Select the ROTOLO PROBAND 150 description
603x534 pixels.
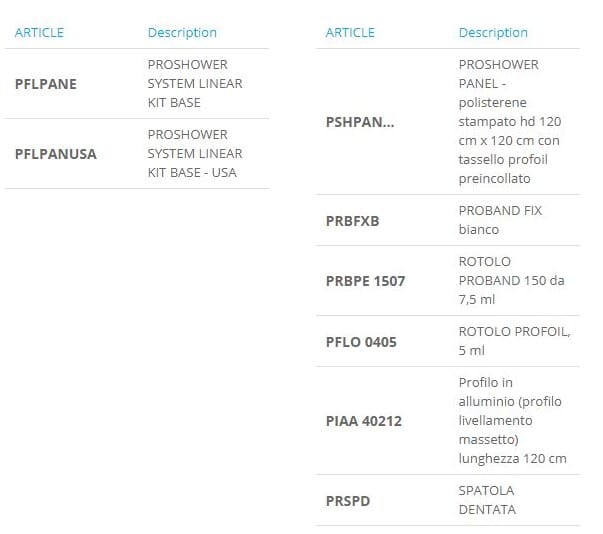511,281
